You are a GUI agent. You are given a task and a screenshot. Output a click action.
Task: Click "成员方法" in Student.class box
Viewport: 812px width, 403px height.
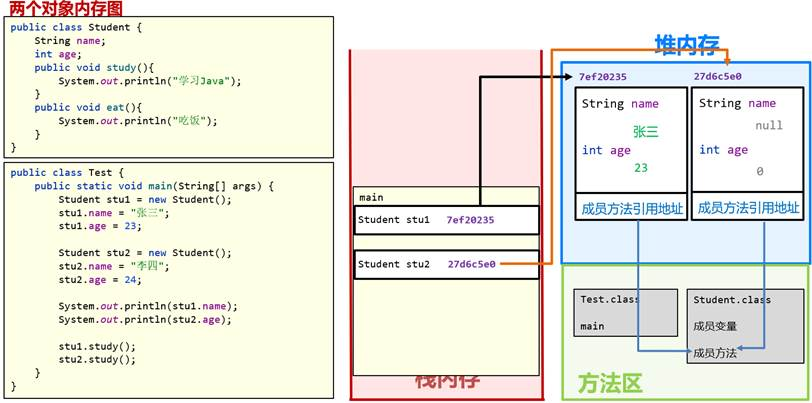point(715,353)
